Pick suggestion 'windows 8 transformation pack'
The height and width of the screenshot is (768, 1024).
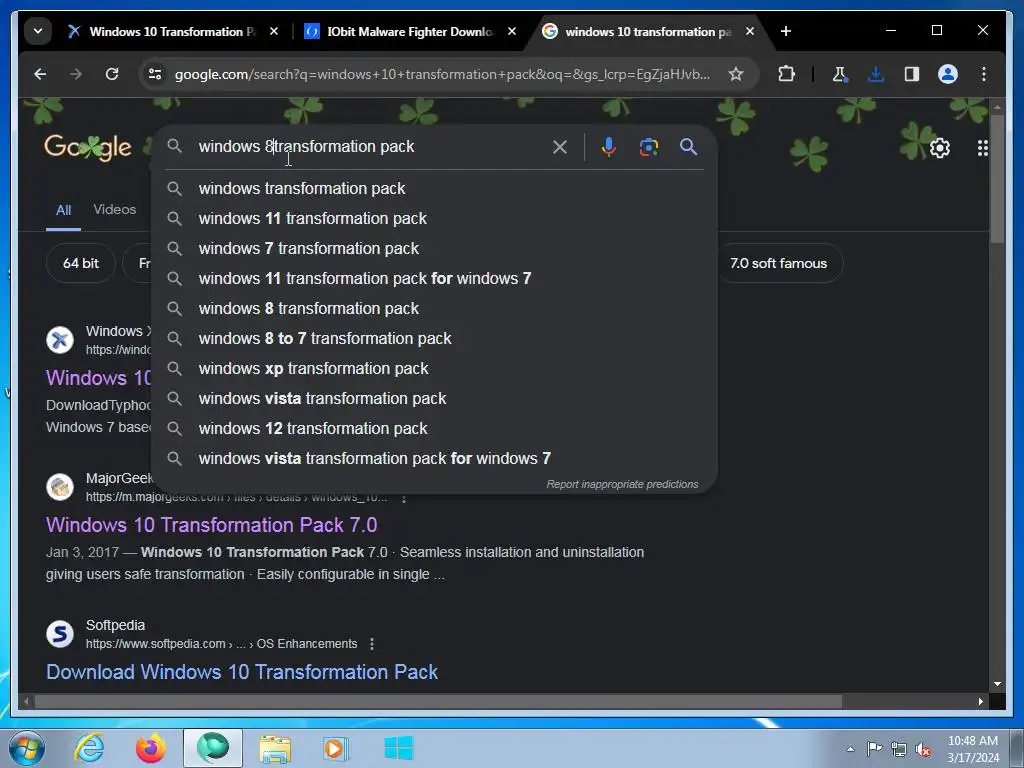435,309
